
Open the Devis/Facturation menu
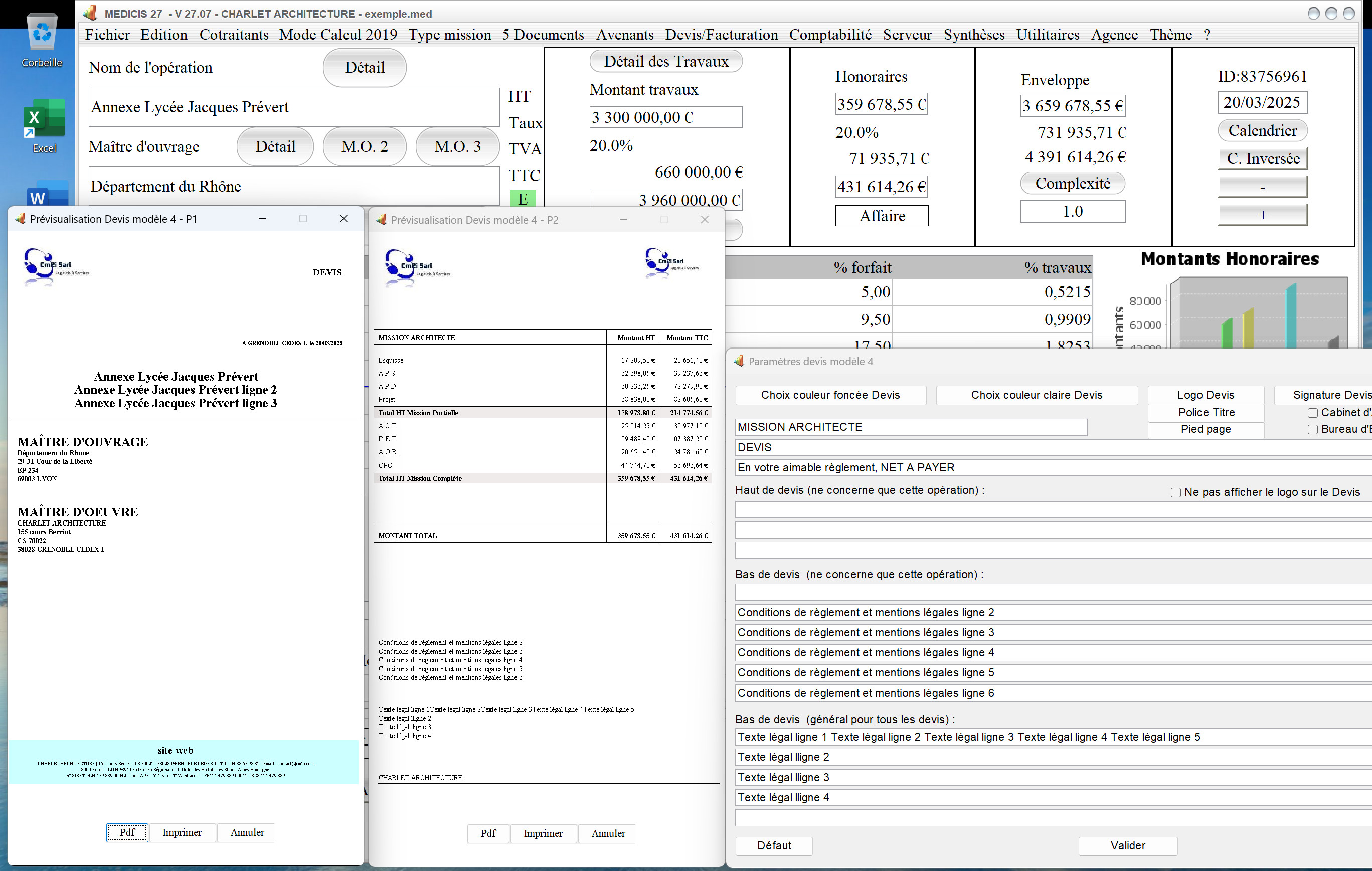[x=721, y=35]
